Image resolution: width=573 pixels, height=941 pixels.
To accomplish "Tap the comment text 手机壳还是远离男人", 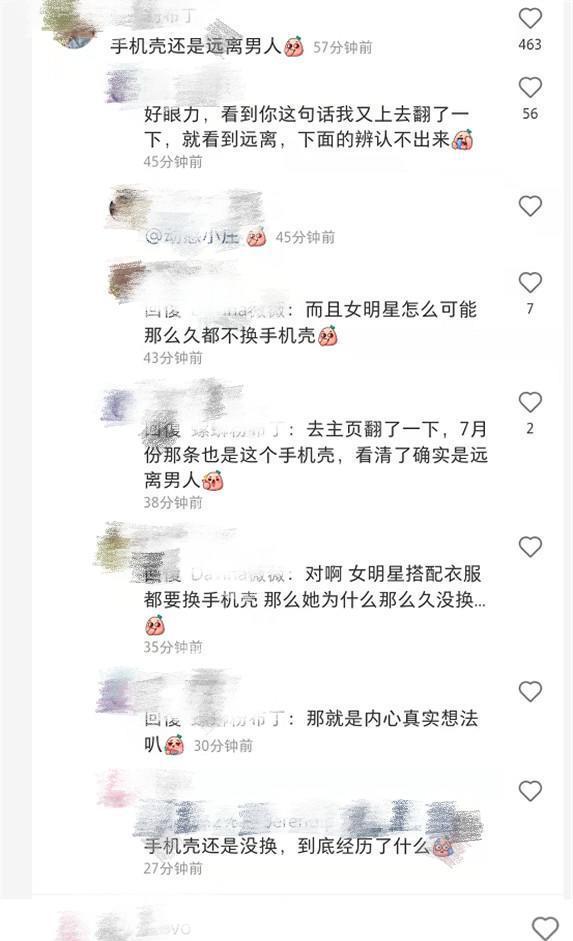I will [x=196, y=46].
